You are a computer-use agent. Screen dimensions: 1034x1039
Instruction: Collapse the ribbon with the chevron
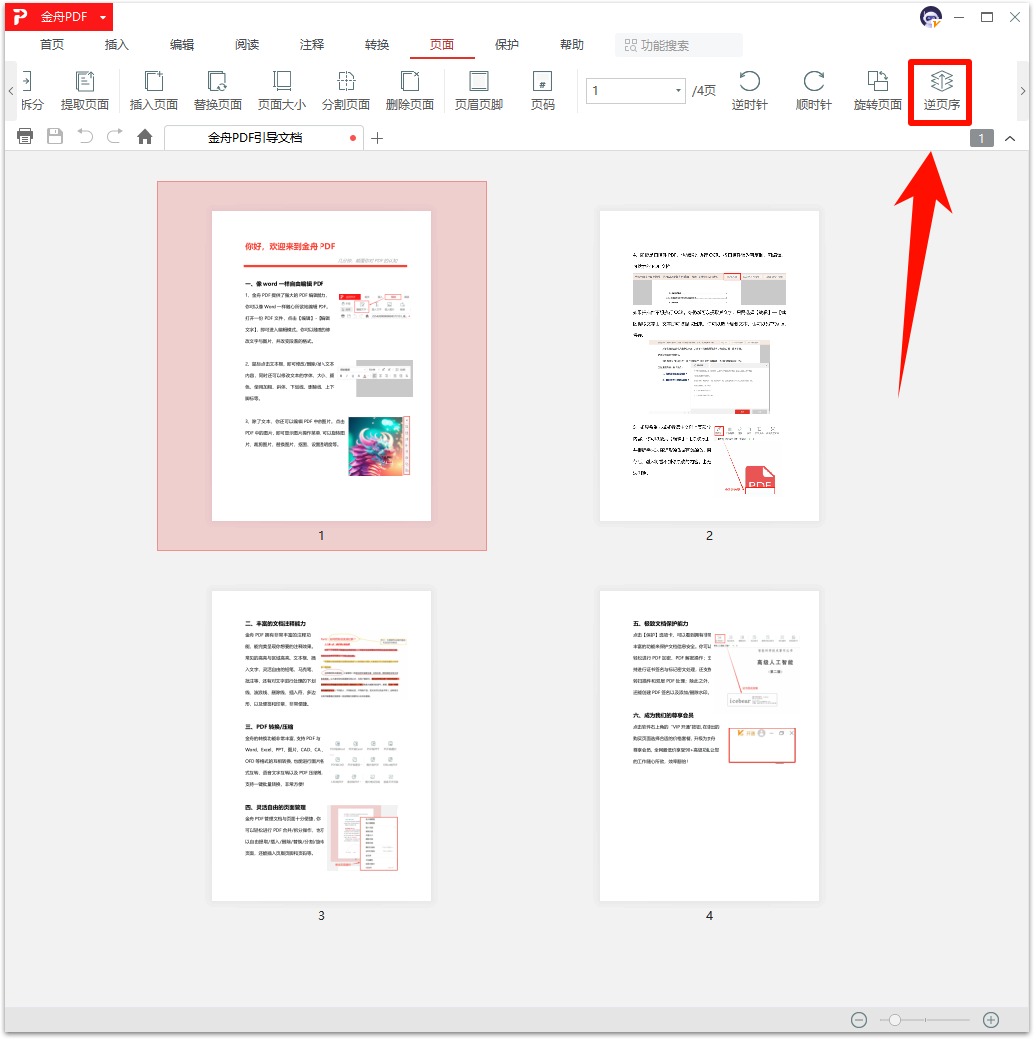[x=1009, y=138]
